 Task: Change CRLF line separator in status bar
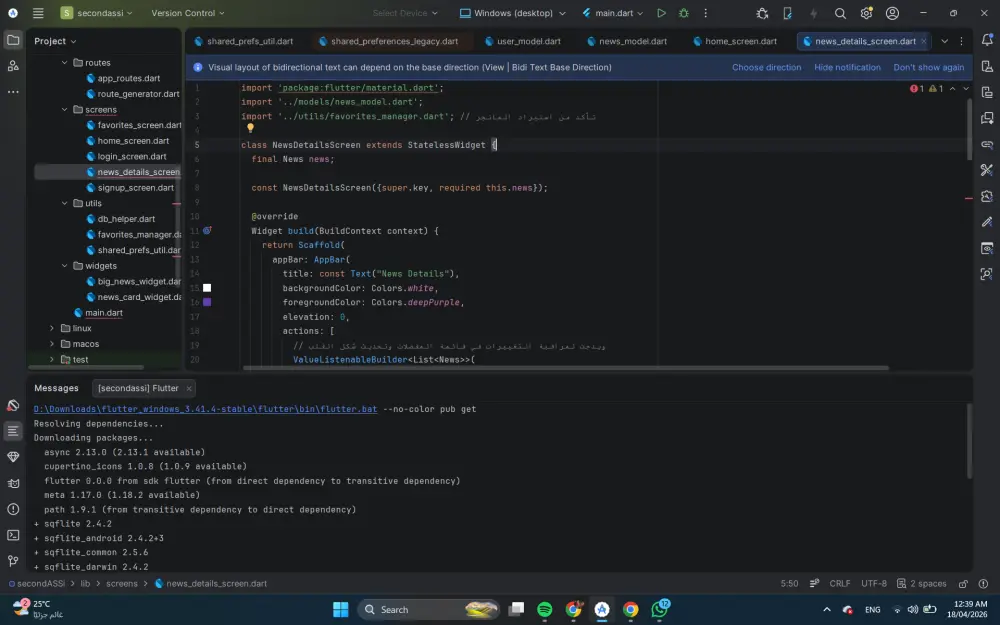pos(839,584)
